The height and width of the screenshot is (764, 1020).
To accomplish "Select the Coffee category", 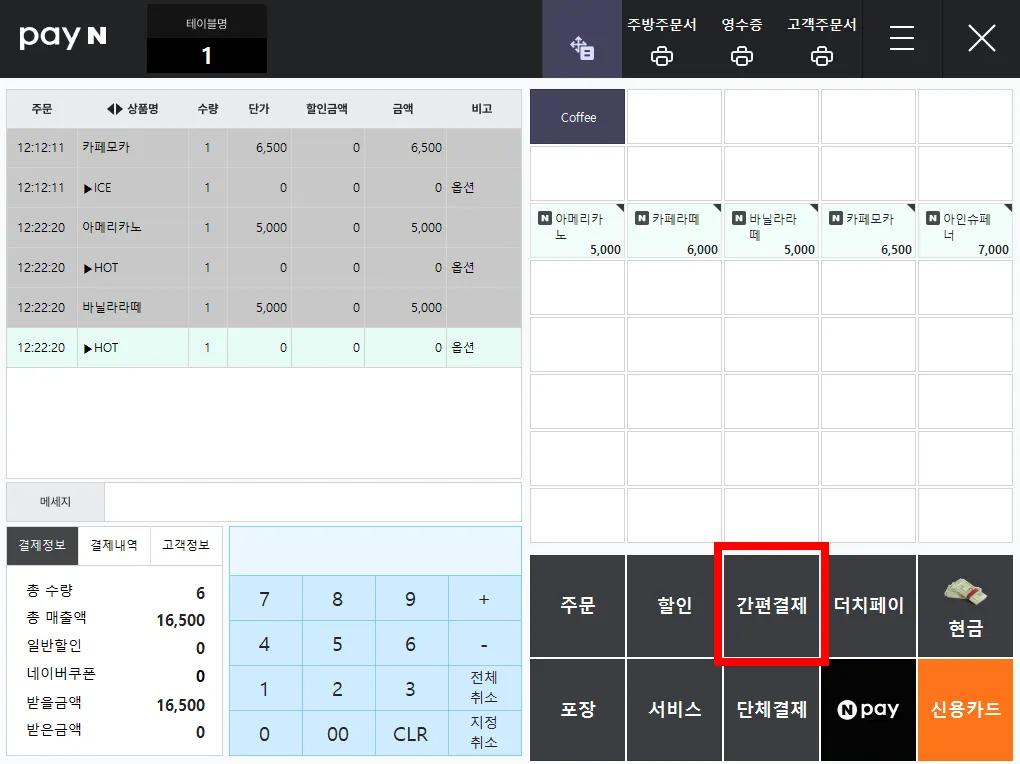I will click(578, 117).
